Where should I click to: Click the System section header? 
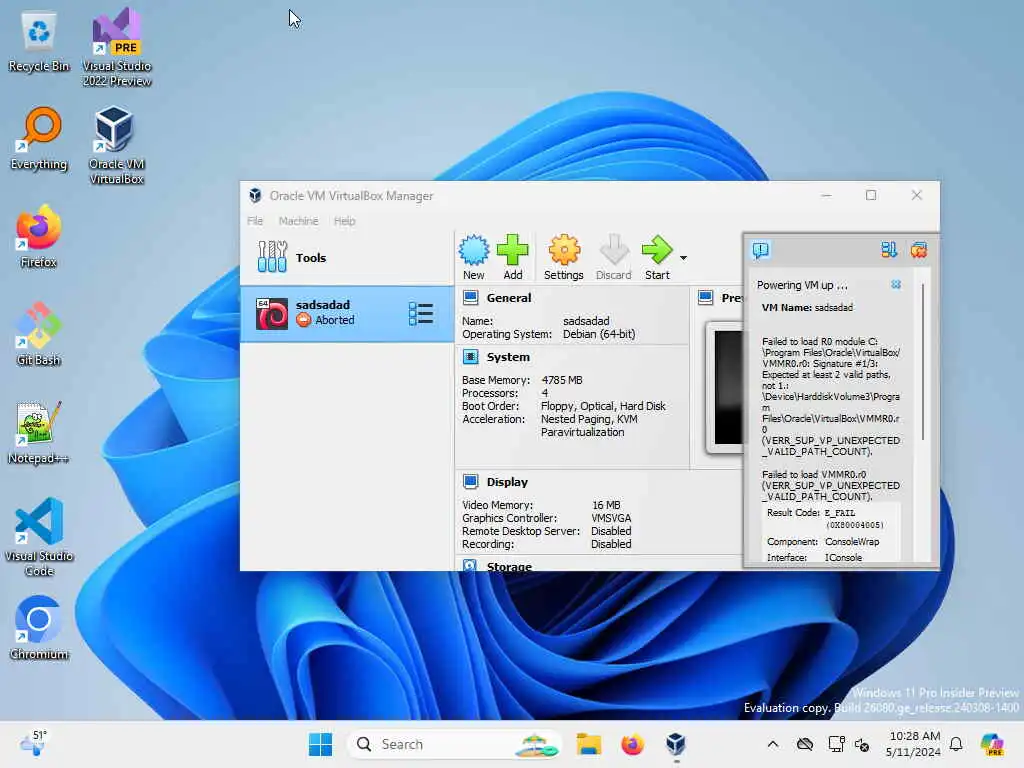pos(507,357)
